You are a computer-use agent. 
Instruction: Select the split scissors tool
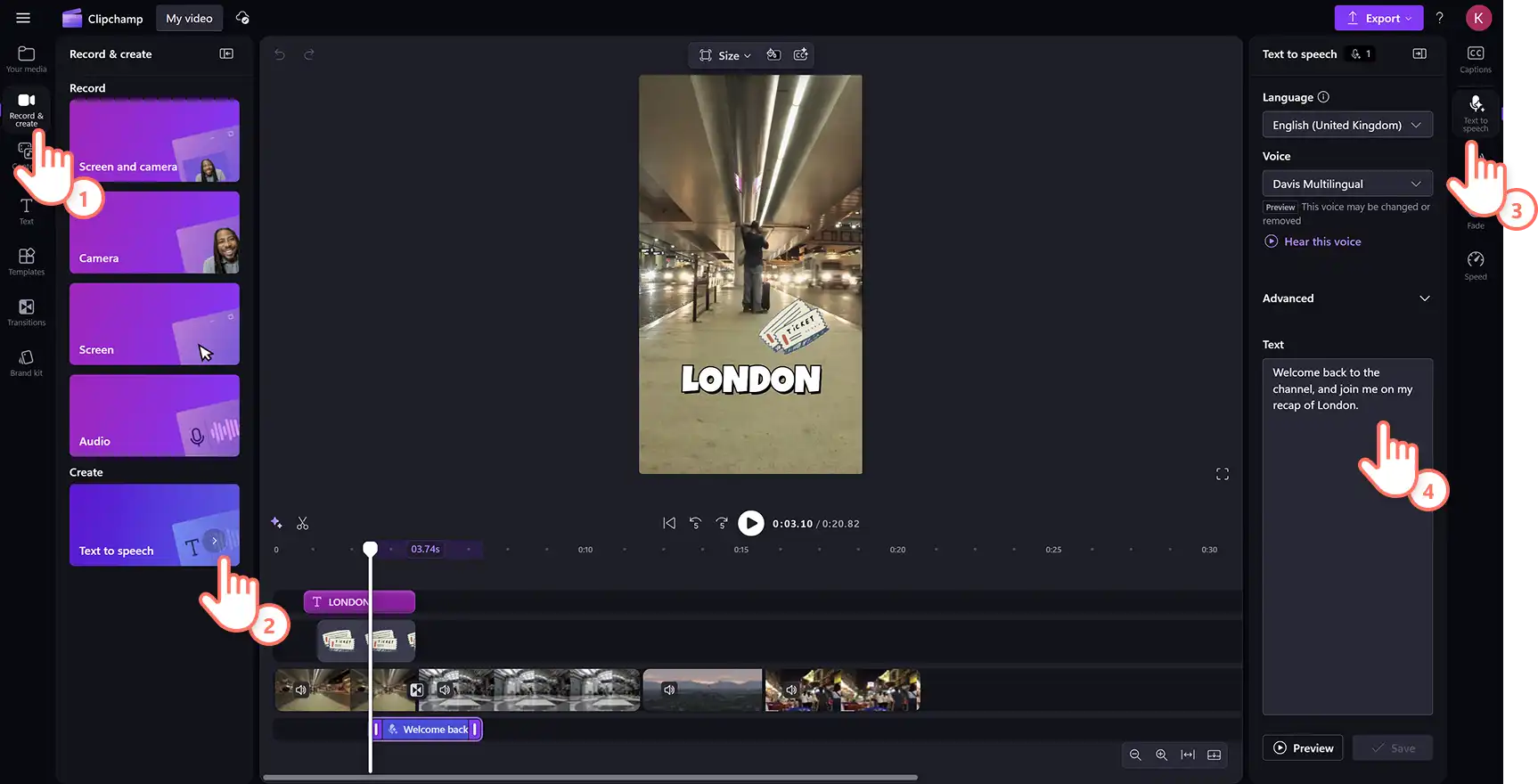pos(303,523)
